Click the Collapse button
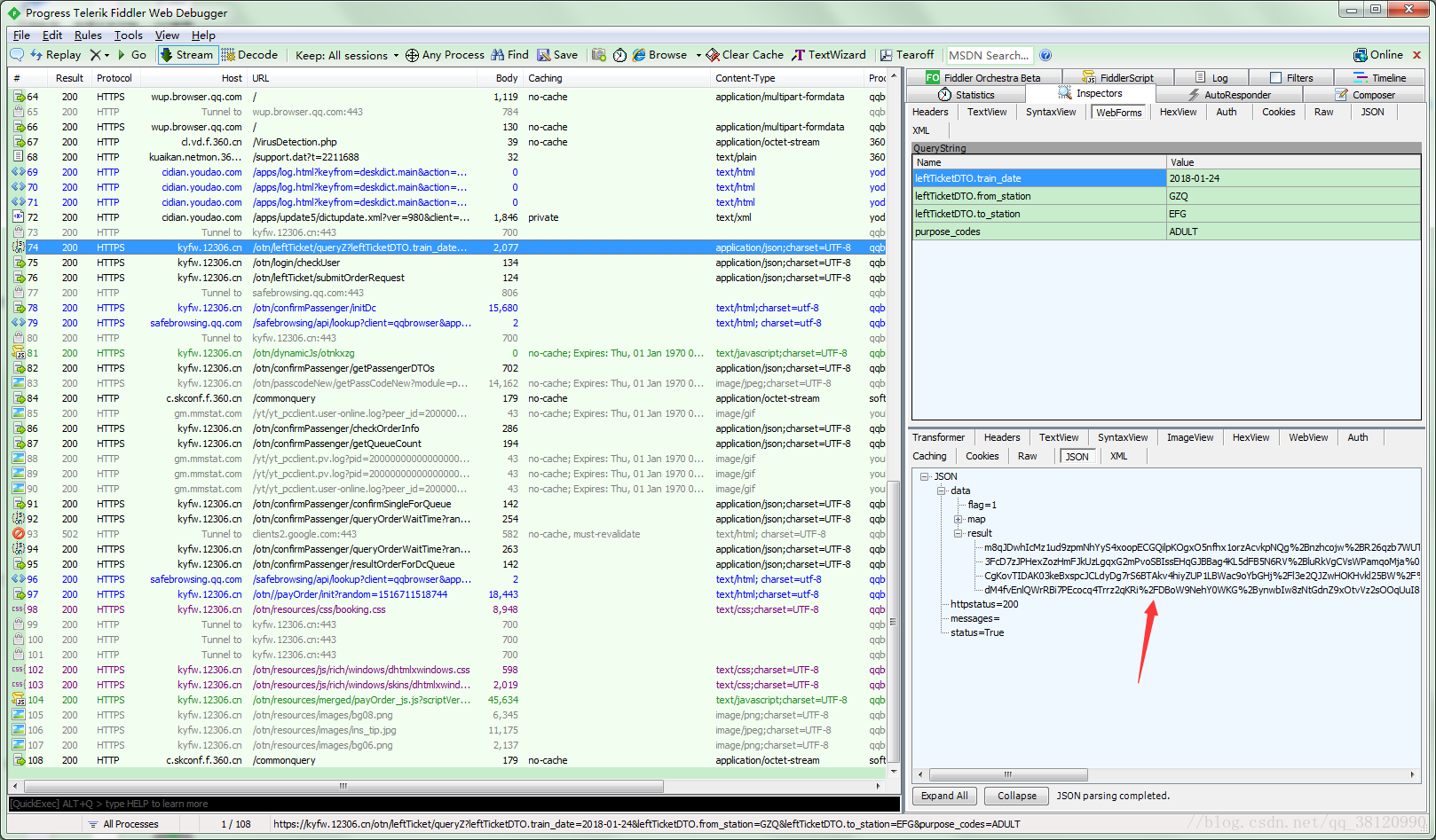 1016,796
